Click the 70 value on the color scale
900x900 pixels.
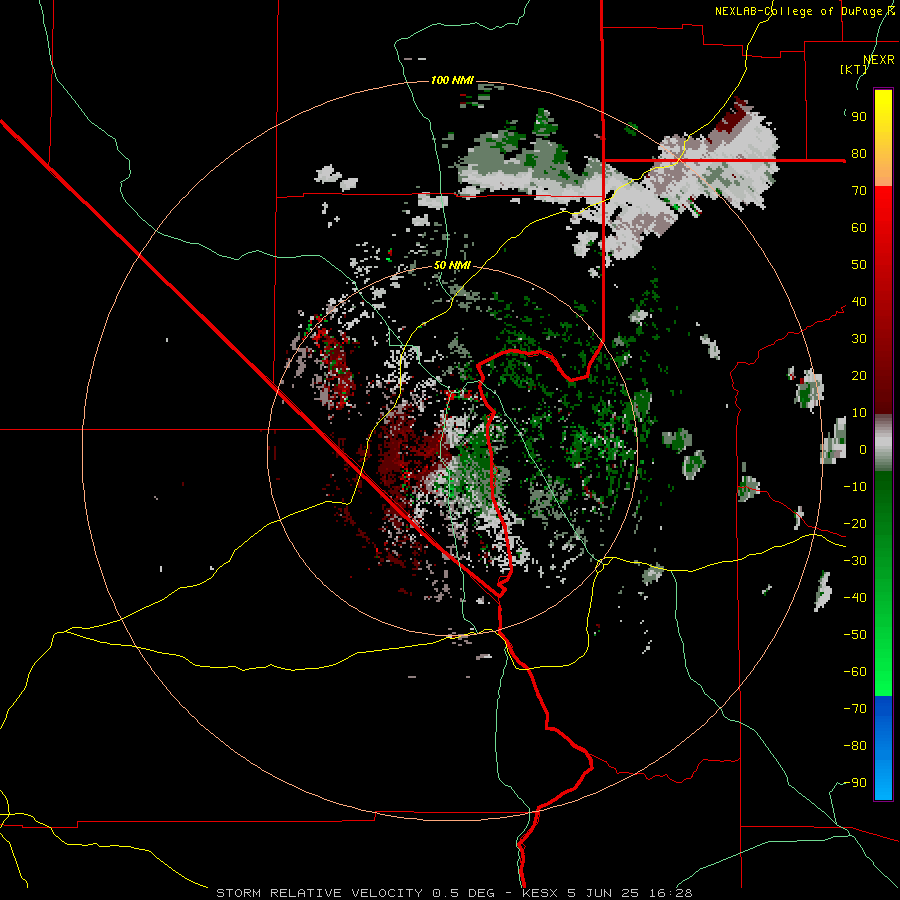tap(859, 191)
